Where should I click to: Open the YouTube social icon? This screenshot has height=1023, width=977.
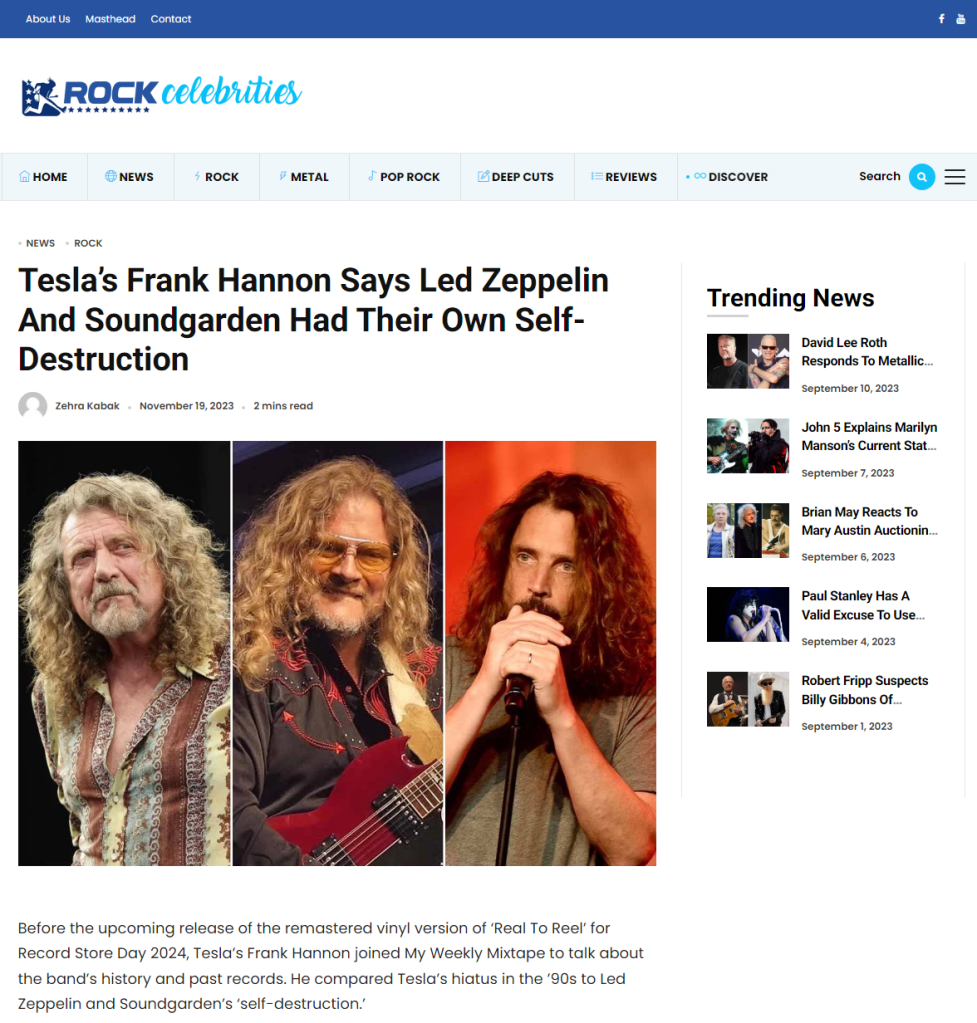click(961, 19)
